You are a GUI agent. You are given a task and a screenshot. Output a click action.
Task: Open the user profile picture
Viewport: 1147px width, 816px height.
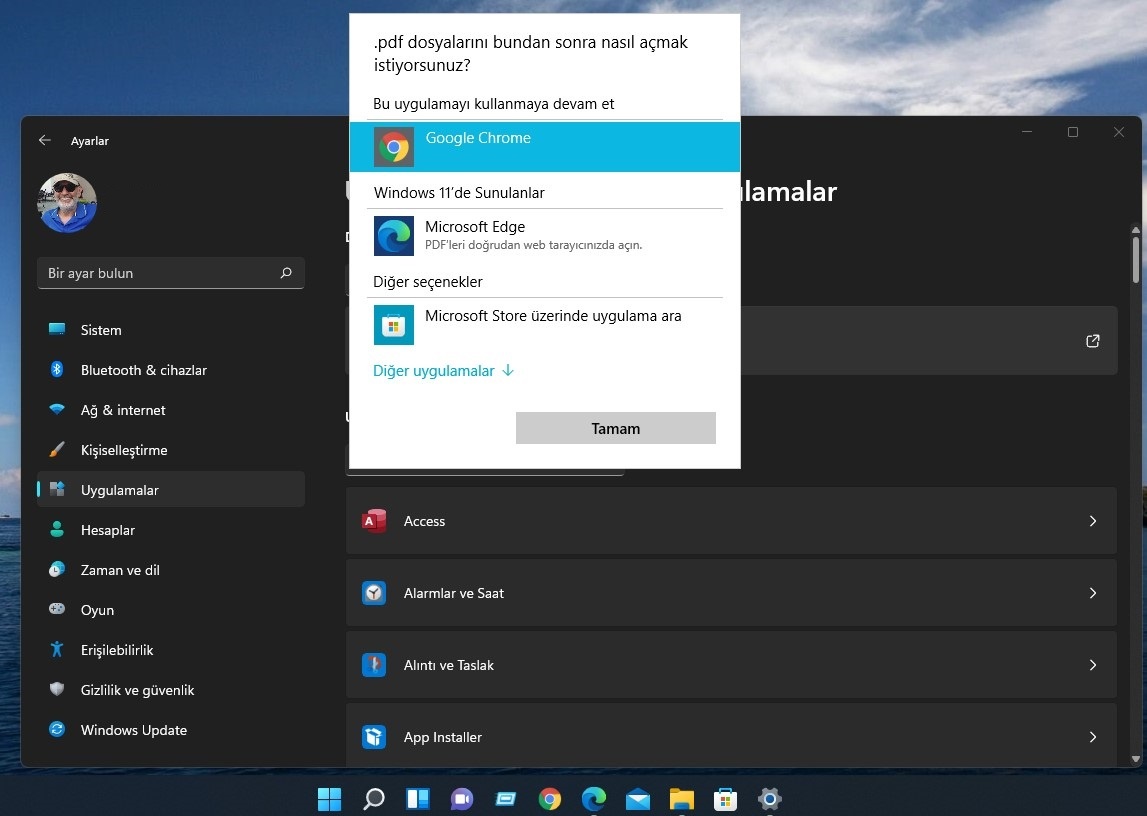click(67, 203)
